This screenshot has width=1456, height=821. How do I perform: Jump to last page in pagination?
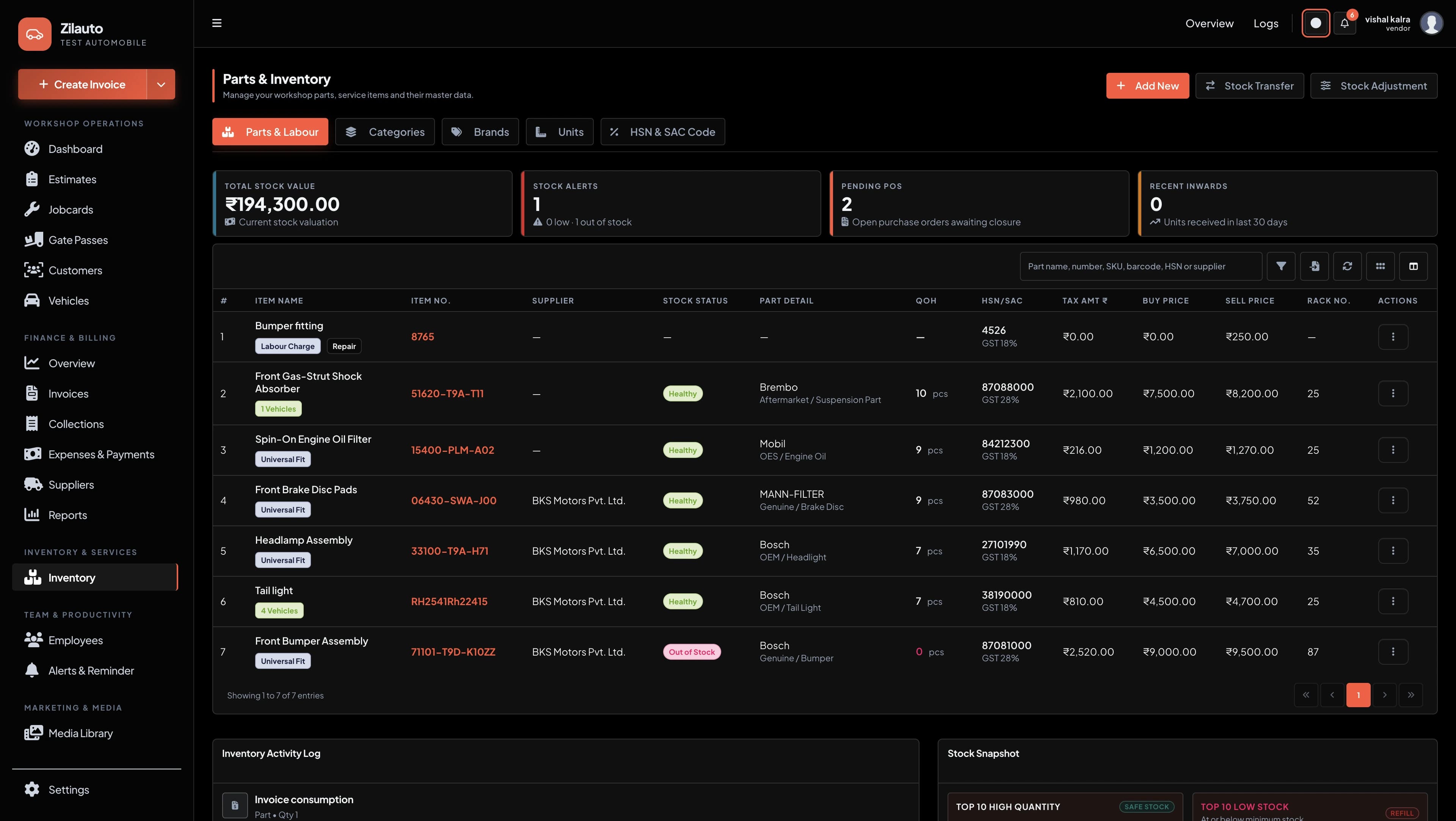pos(1411,695)
